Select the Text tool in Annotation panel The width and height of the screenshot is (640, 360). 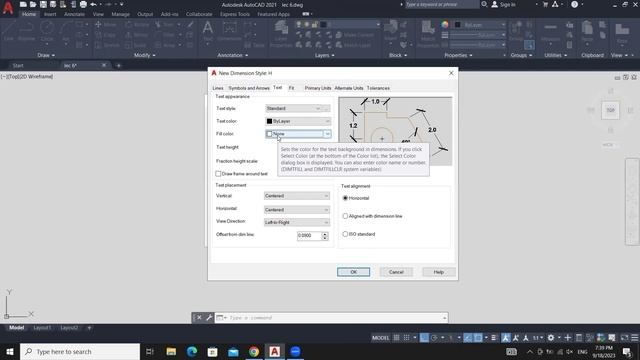point(208,31)
